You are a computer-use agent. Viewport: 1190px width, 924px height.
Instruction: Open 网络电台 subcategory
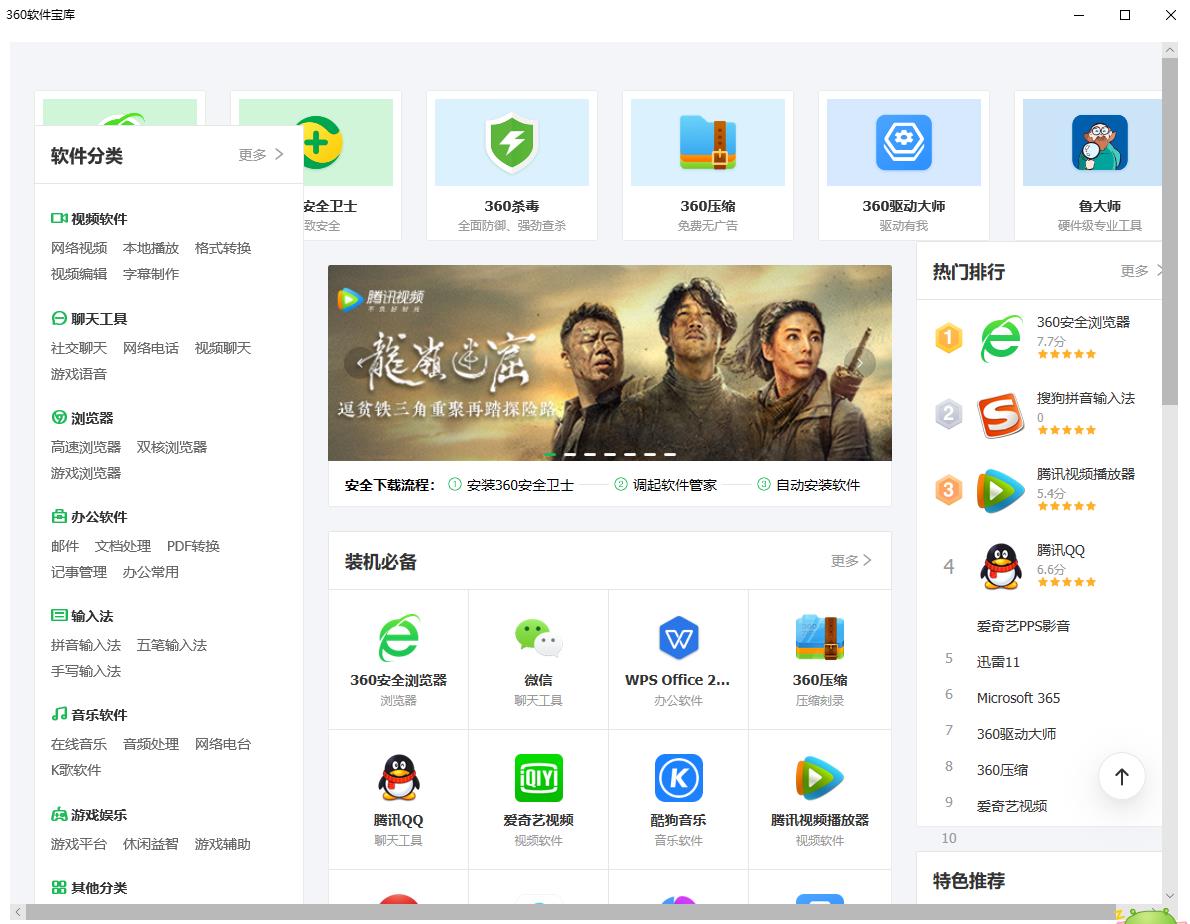pyautogui.click(x=222, y=744)
